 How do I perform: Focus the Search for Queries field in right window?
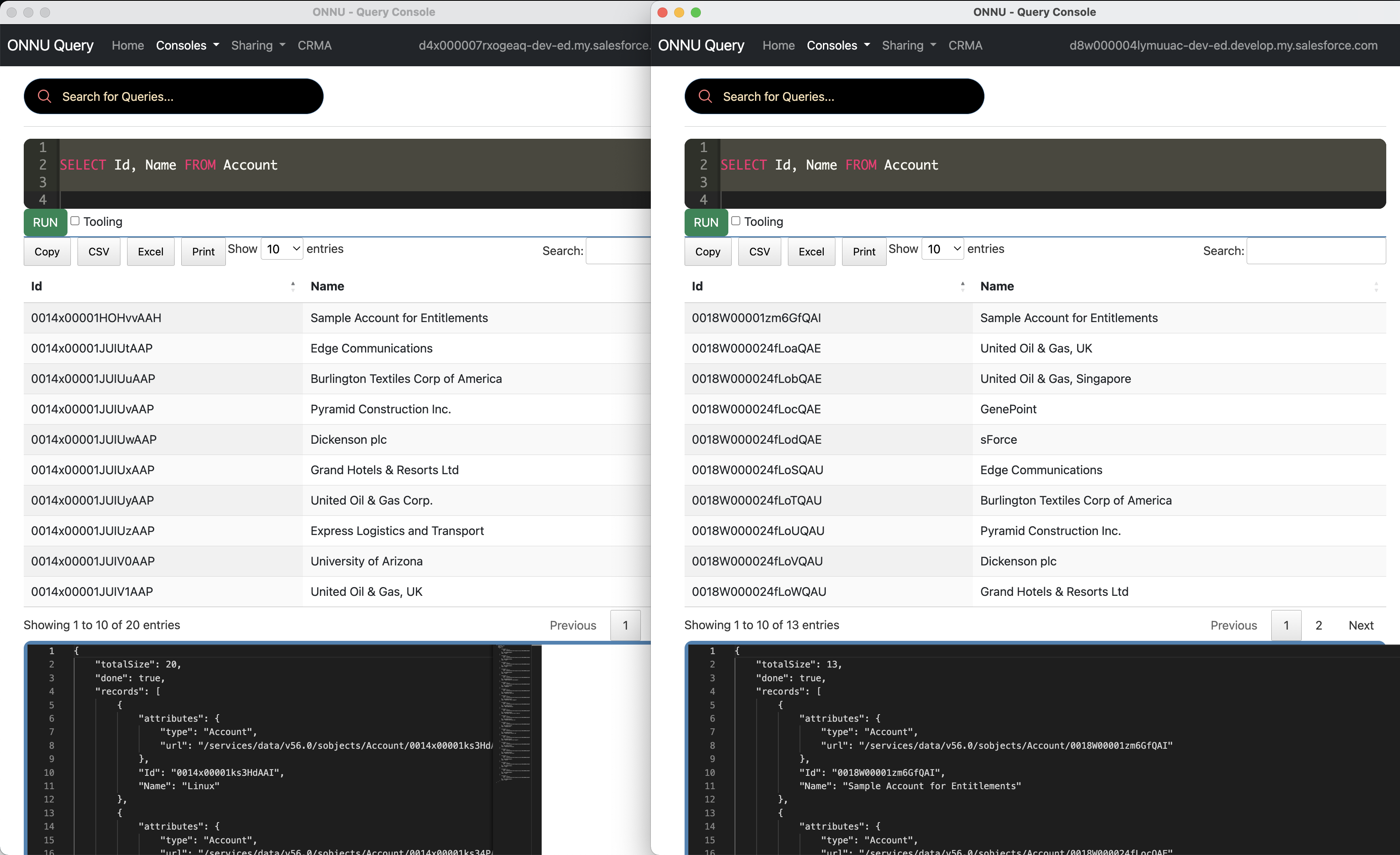click(x=834, y=96)
